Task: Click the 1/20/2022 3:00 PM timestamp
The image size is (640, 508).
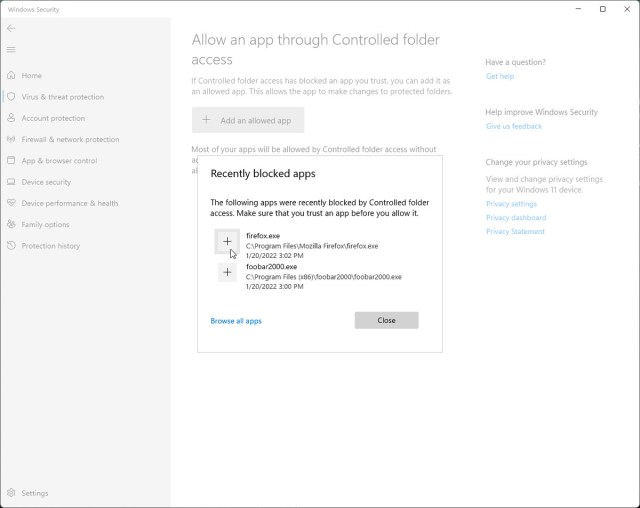Action: tap(275, 287)
